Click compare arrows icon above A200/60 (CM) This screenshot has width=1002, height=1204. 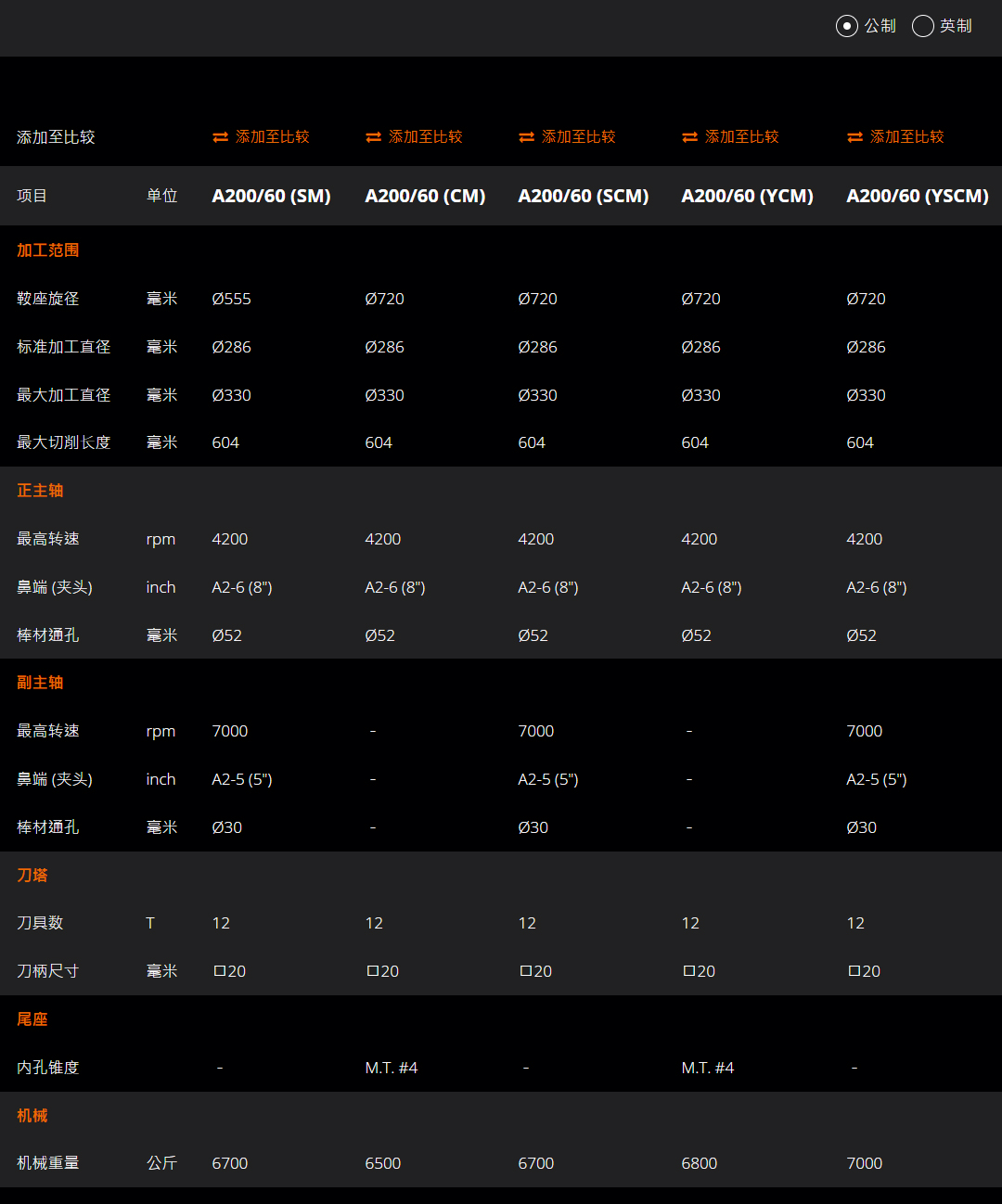pyautogui.click(x=373, y=137)
